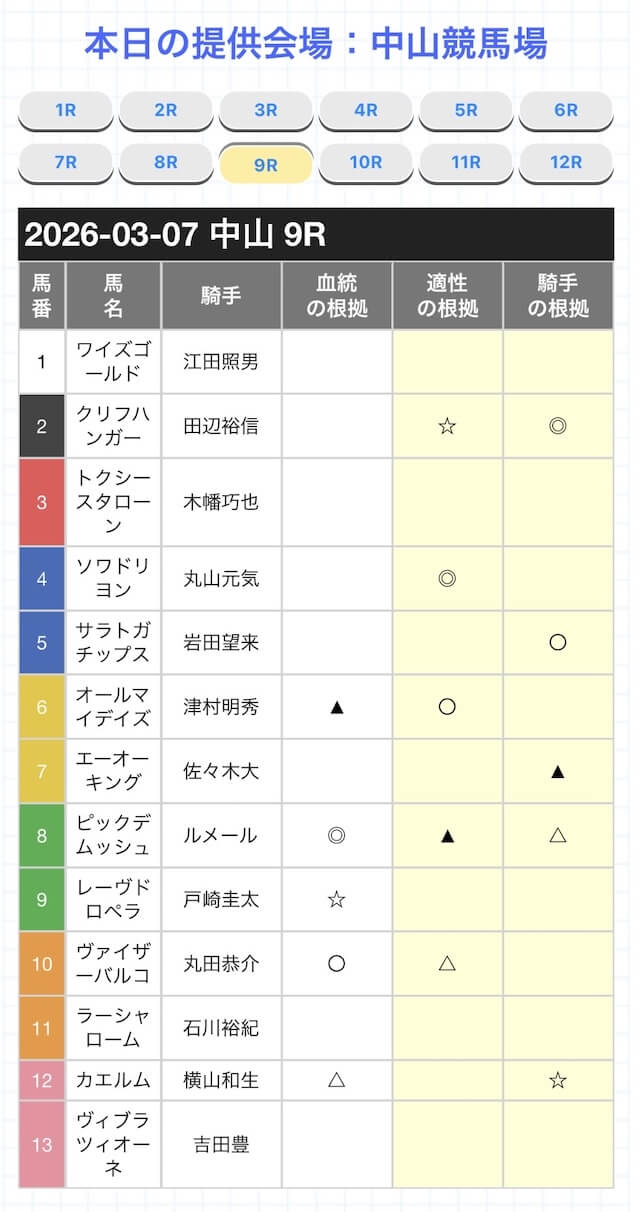640x1212 pixels.
Task: Click the ▲ bloodline mark for オールマイデイズ
Action: coord(337,707)
